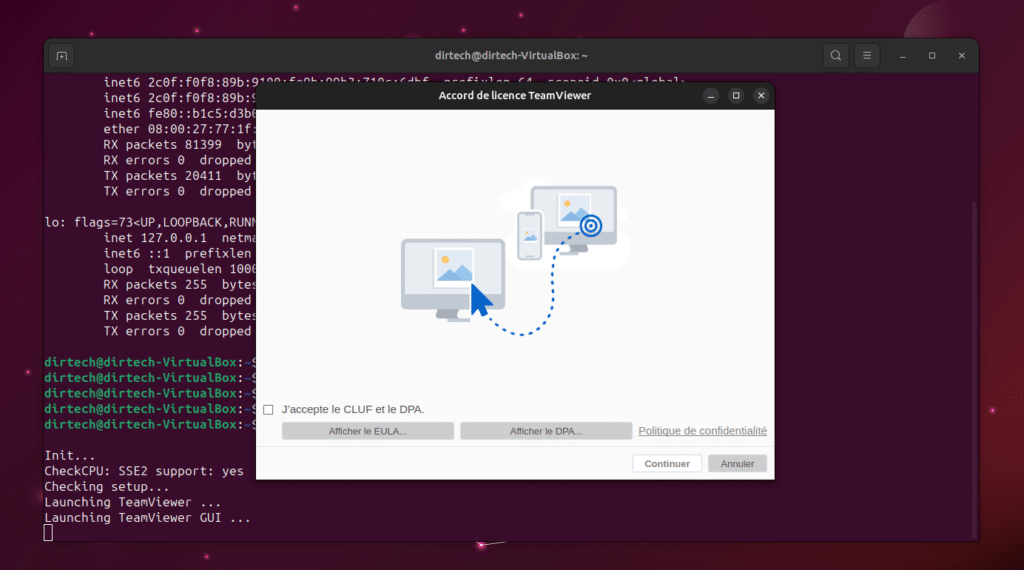Open the Politique de confidentialité link

[x=703, y=431]
